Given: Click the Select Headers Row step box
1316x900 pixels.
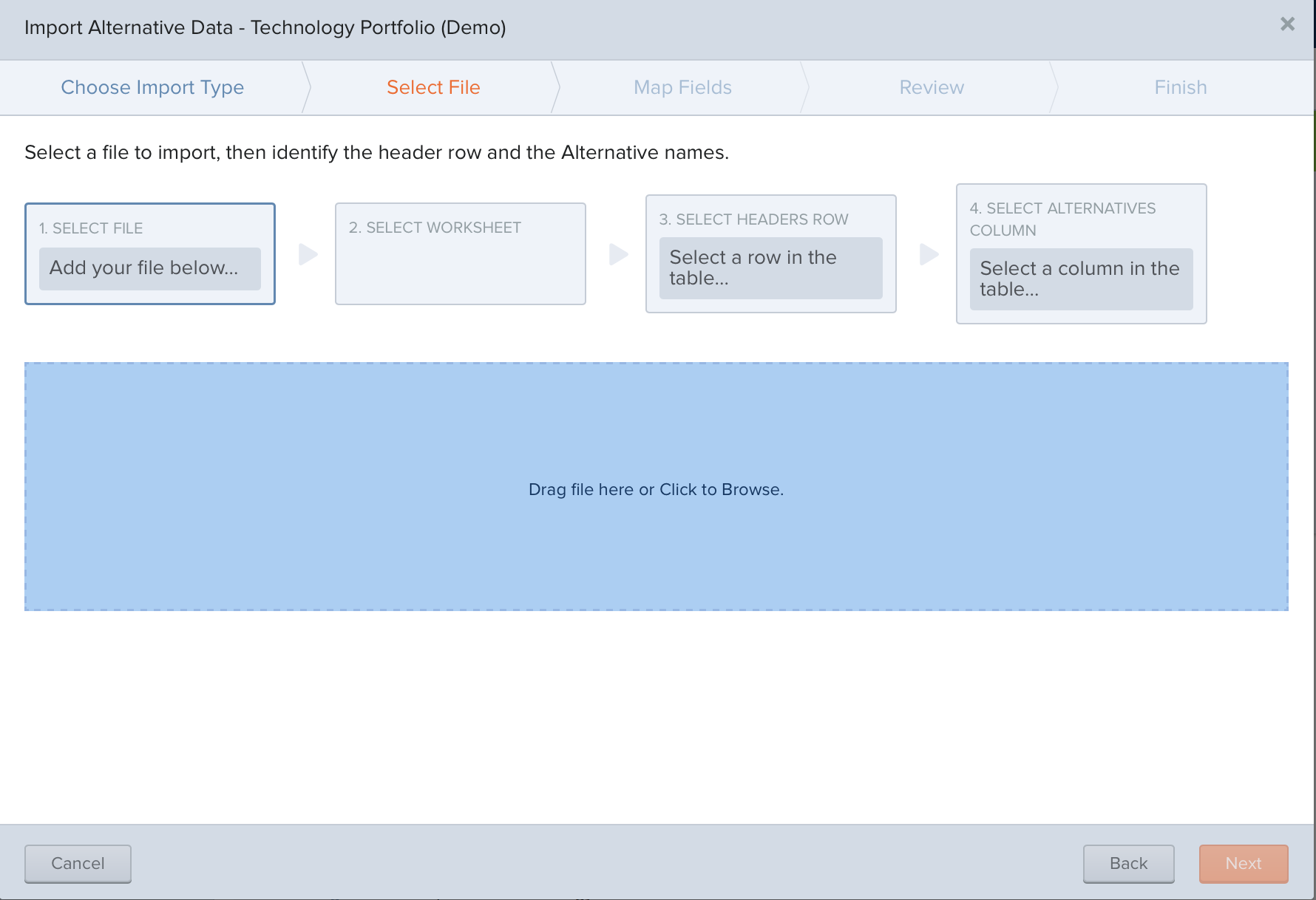Looking at the screenshot, I should [x=771, y=253].
